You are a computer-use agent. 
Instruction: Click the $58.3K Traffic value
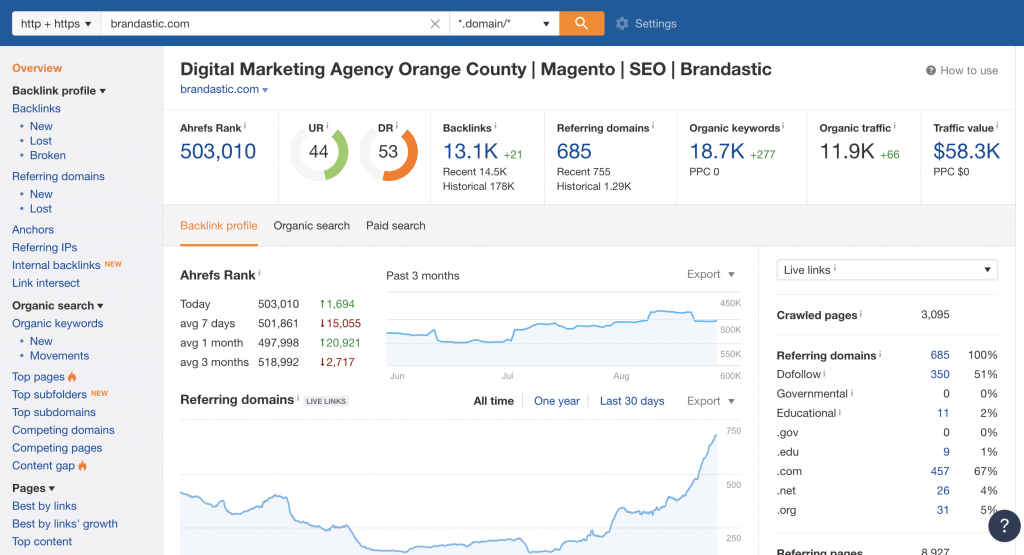967,151
